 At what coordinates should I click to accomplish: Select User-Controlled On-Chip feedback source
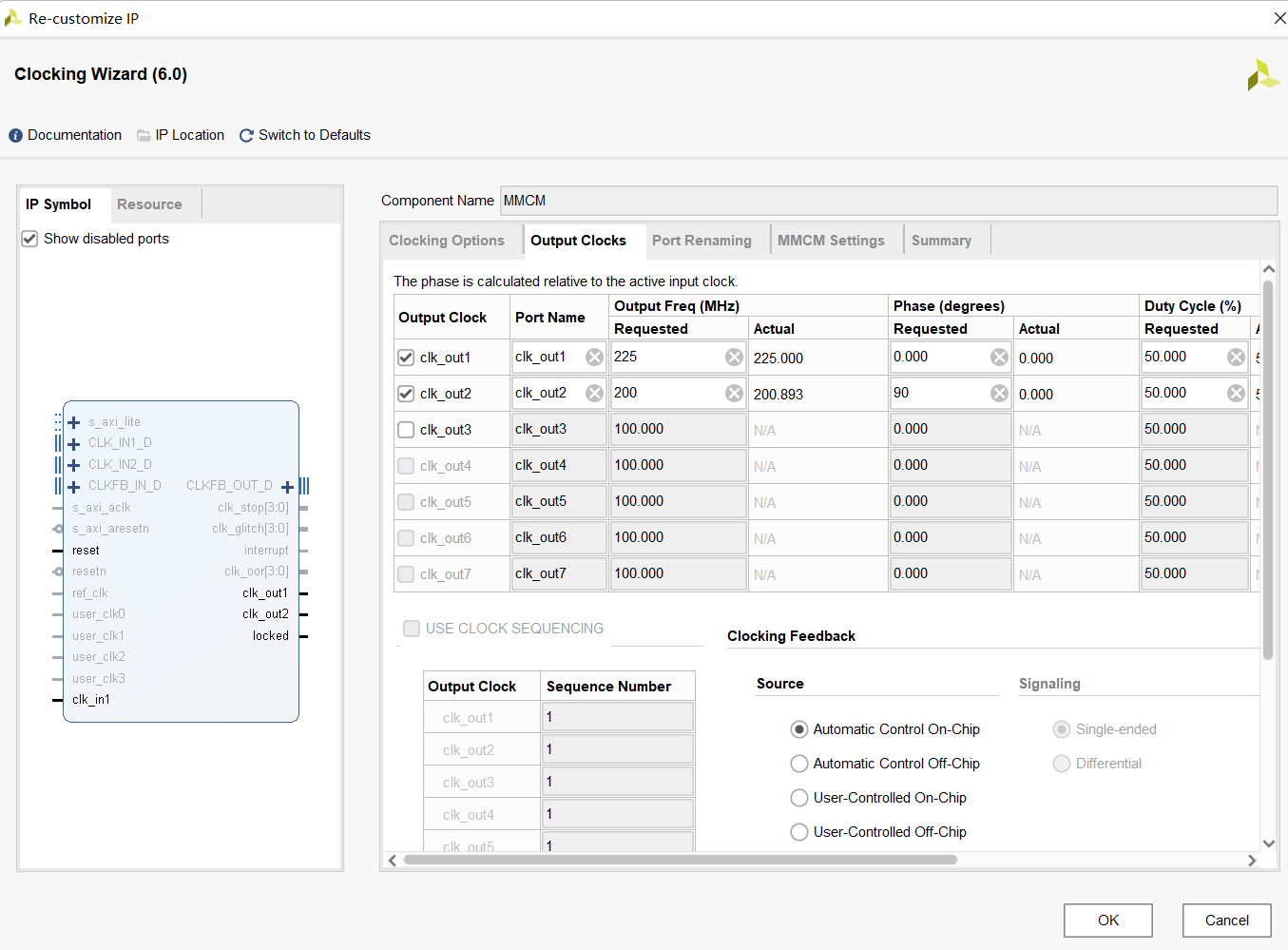click(x=799, y=798)
